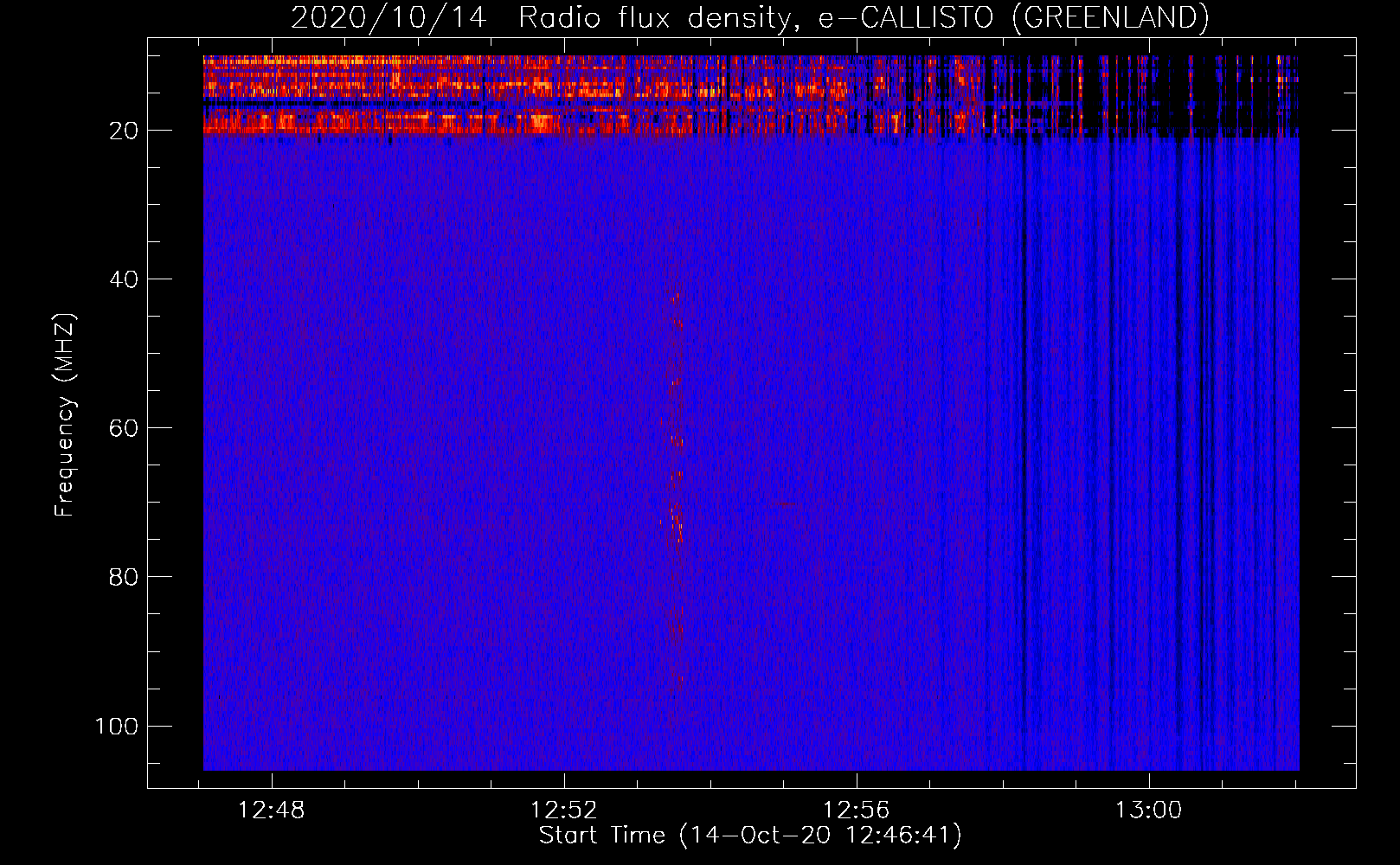1400x865 pixels.
Task: Click the plot title '2020/10/14 Radio flux density'
Action: coord(749,17)
